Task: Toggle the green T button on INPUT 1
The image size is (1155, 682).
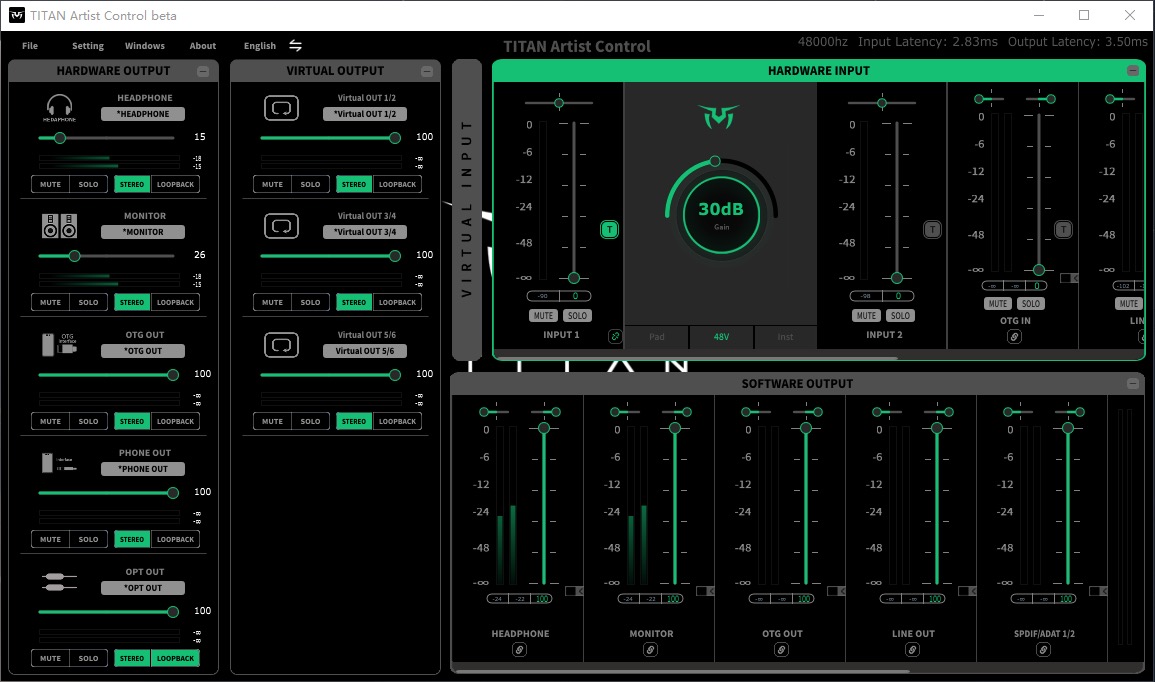Action: pos(609,230)
